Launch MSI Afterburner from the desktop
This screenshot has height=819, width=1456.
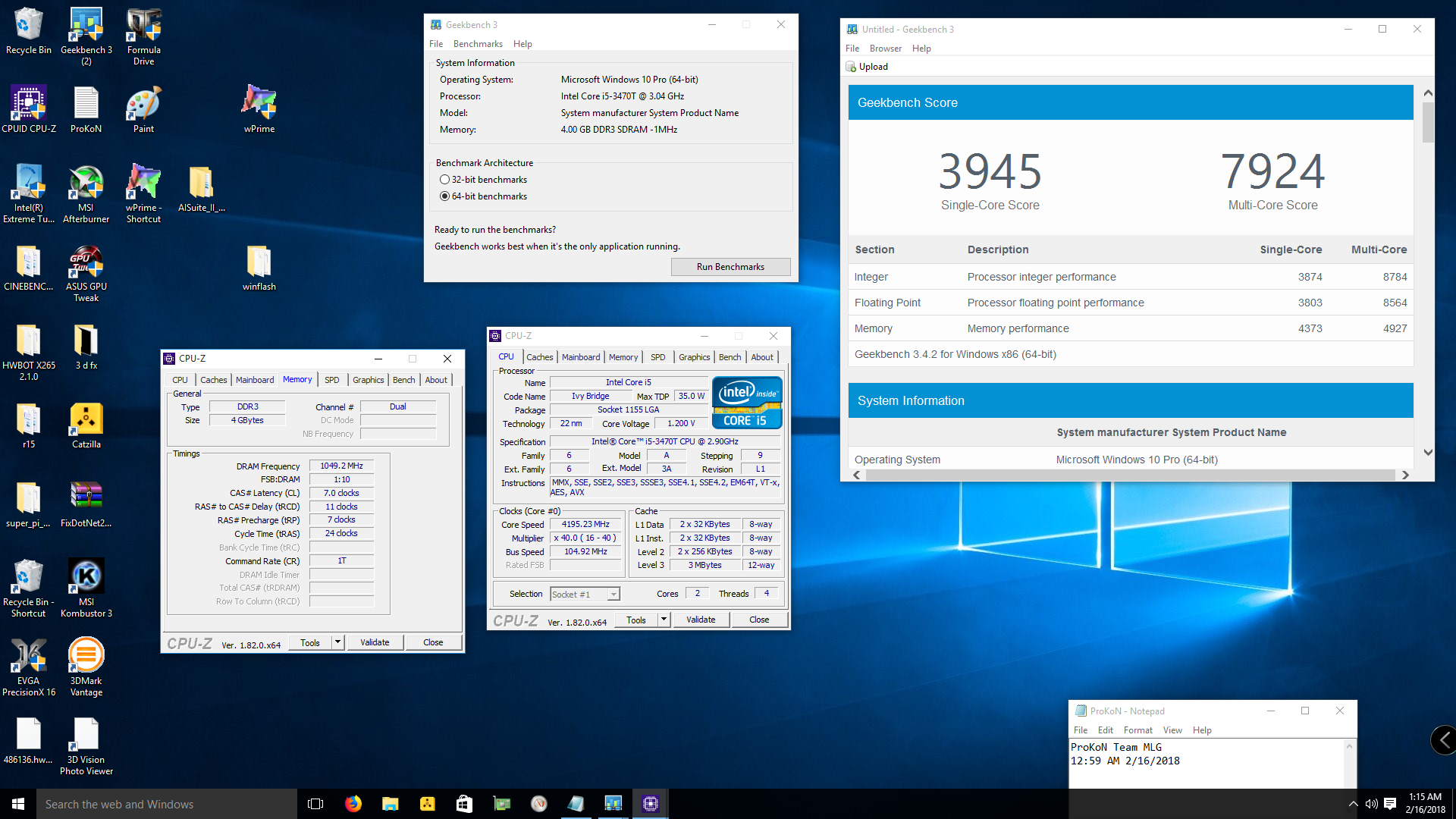(x=86, y=193)
